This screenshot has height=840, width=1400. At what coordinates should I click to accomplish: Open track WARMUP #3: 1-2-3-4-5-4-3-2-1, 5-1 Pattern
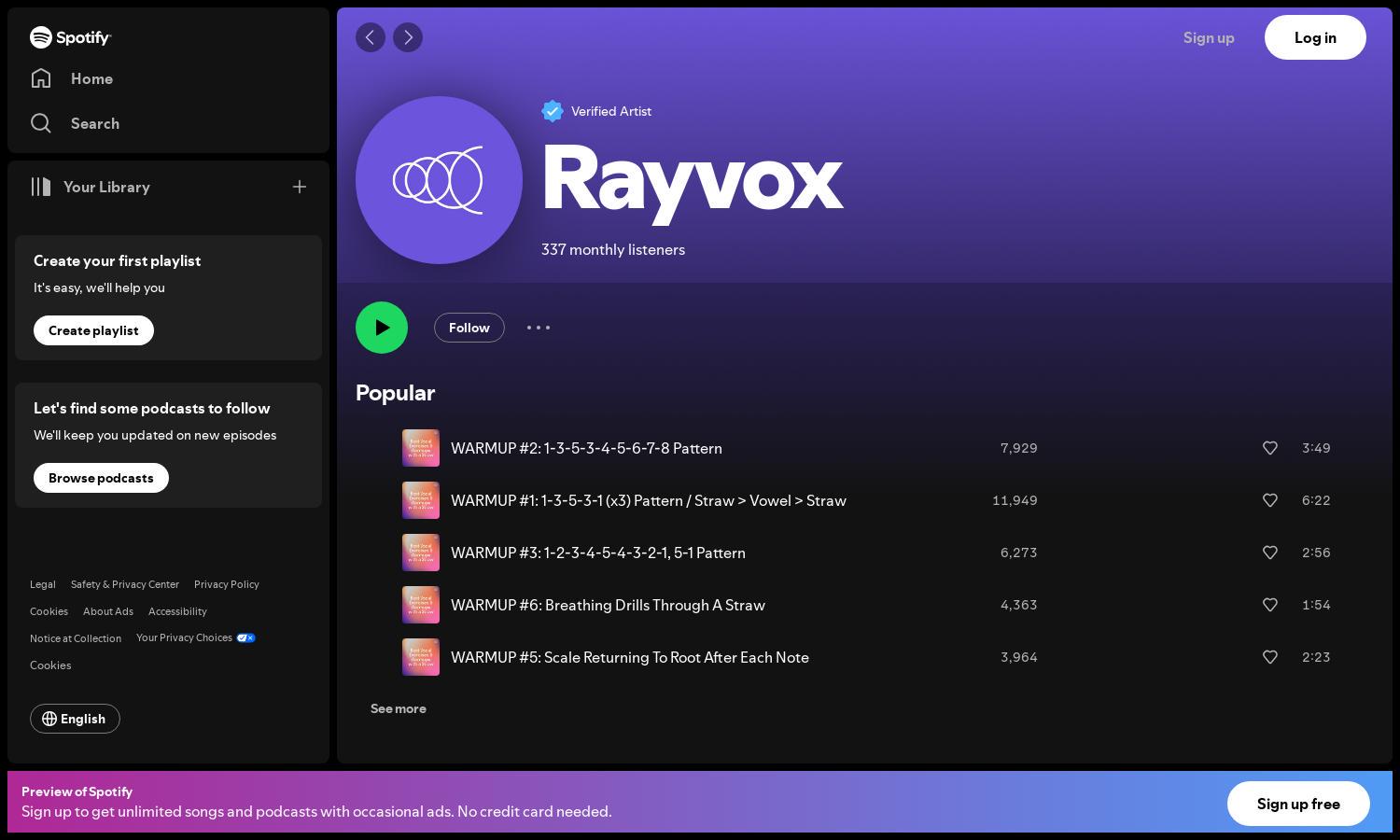coord(598,553)
